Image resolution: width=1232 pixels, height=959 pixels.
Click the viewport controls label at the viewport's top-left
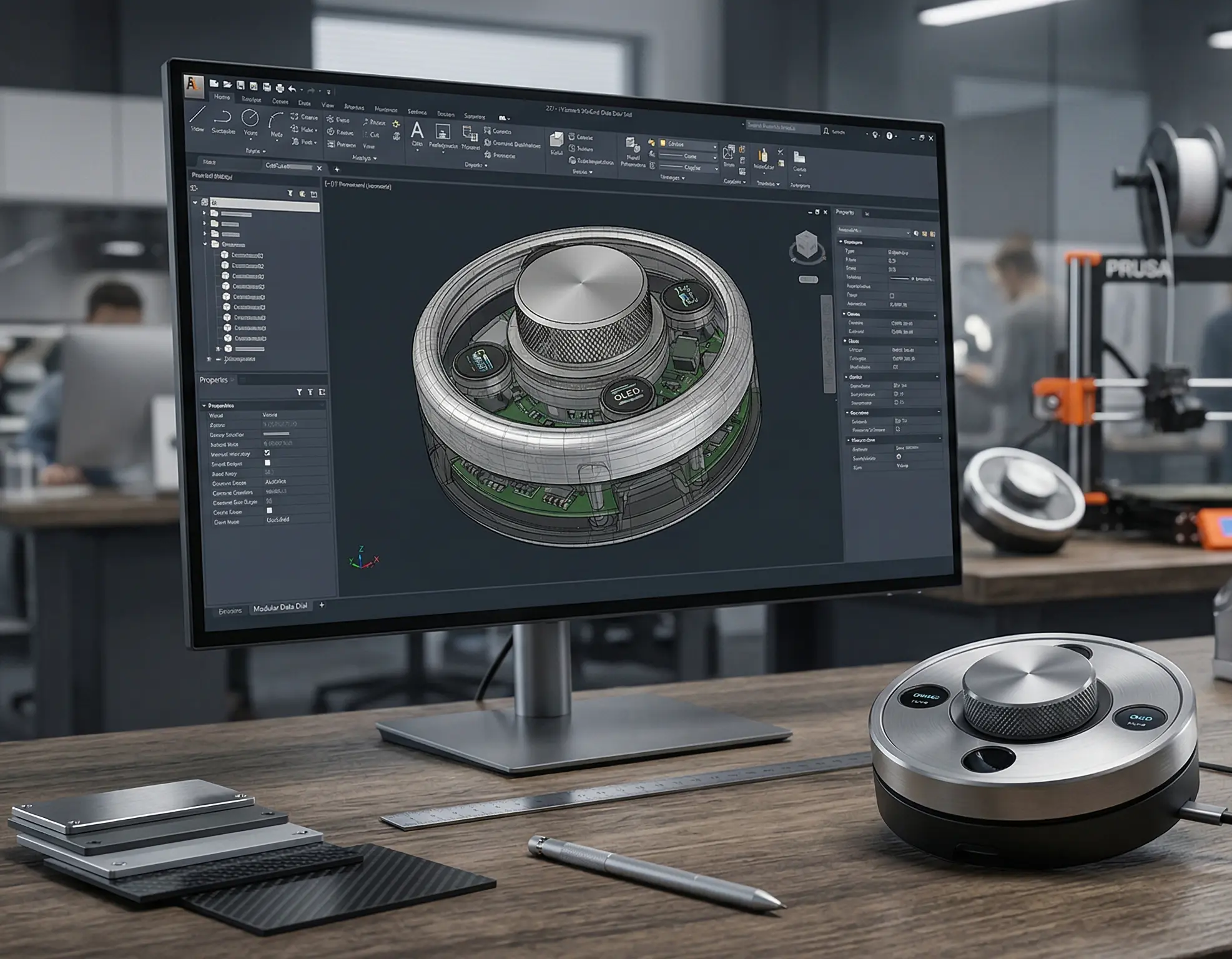click(x=358, y=185)
